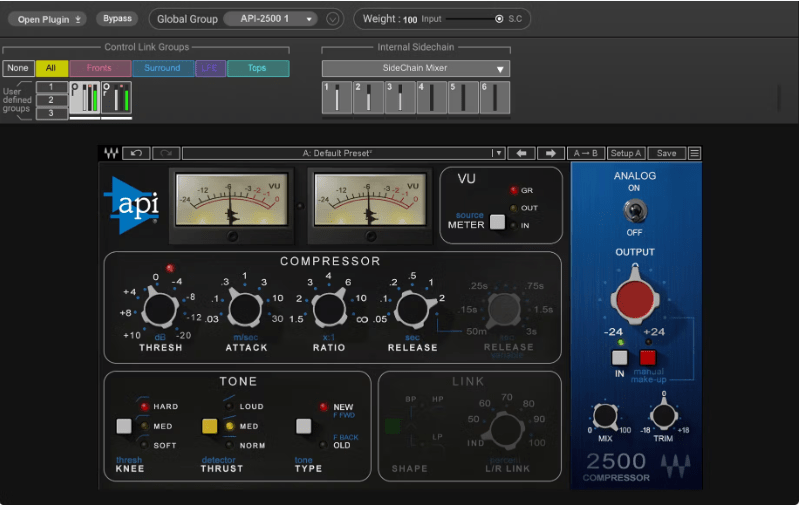
Task: Click the RELEASE knob
Action: 413,309
